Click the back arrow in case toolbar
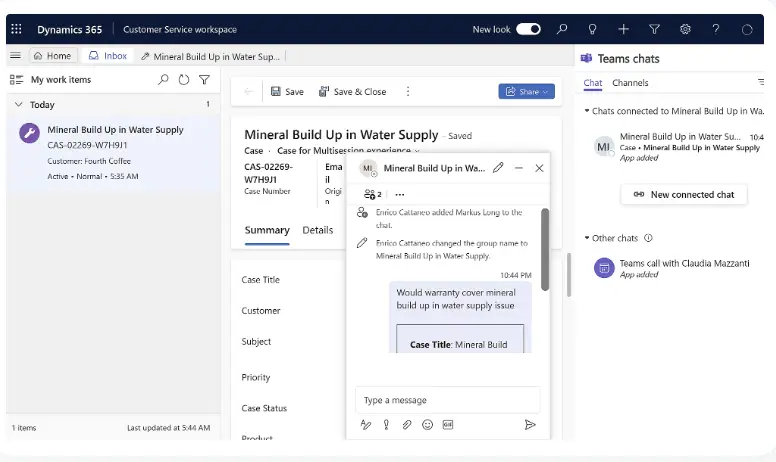This screenshot has width=776, height=462. tap(248, 92)
